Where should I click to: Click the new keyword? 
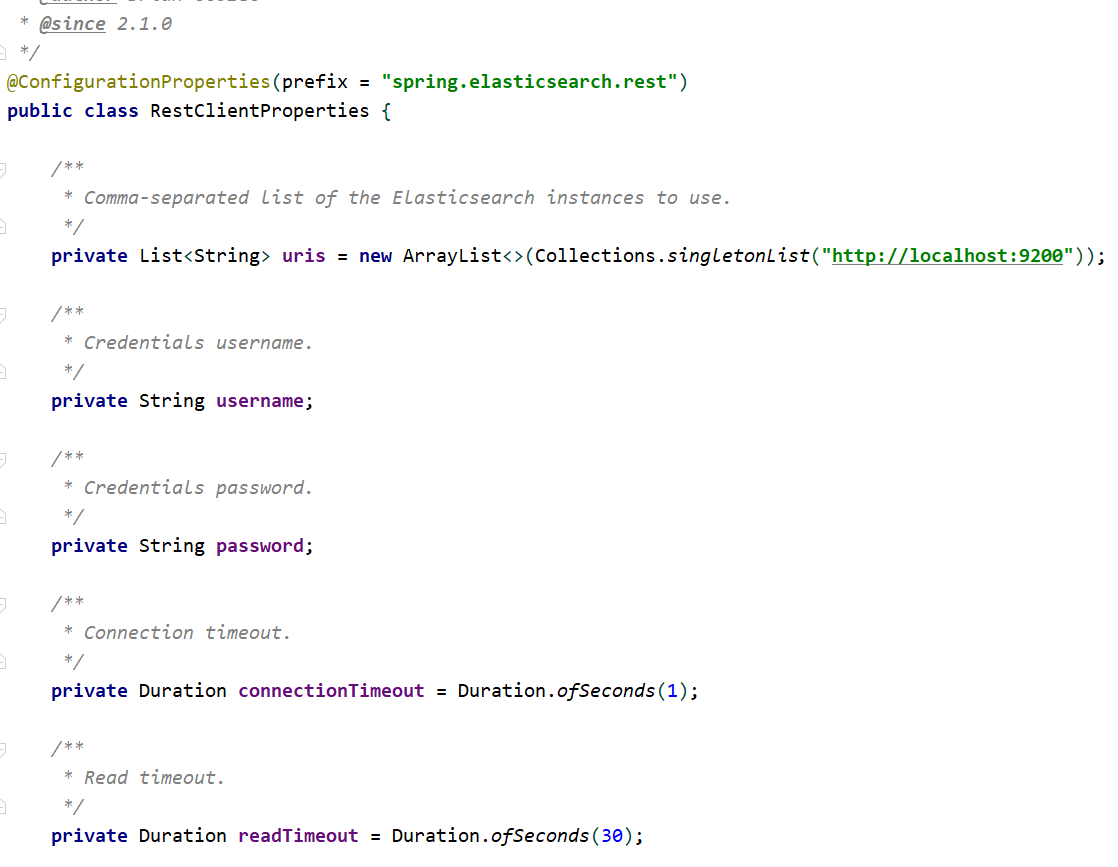point(375,256)
